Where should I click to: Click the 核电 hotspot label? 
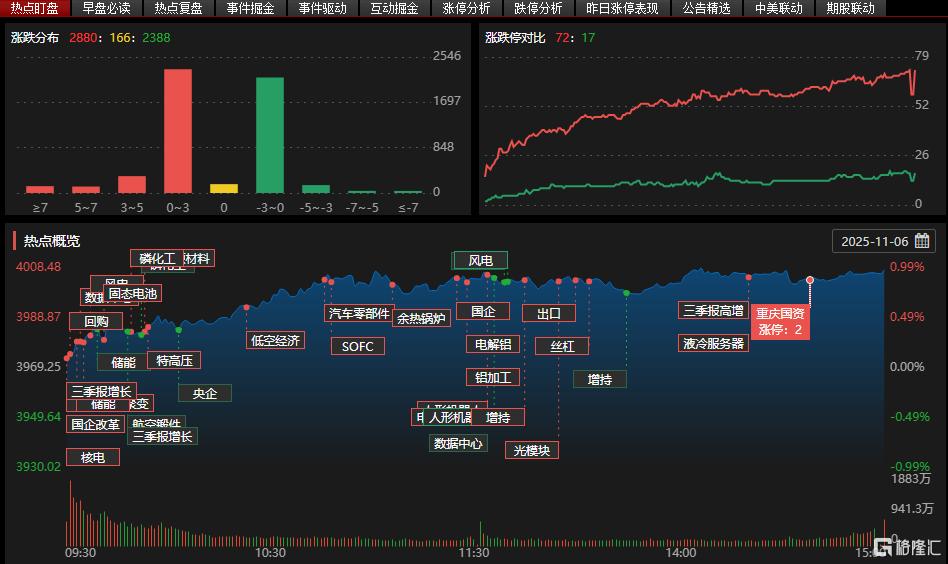click(93, 457)
